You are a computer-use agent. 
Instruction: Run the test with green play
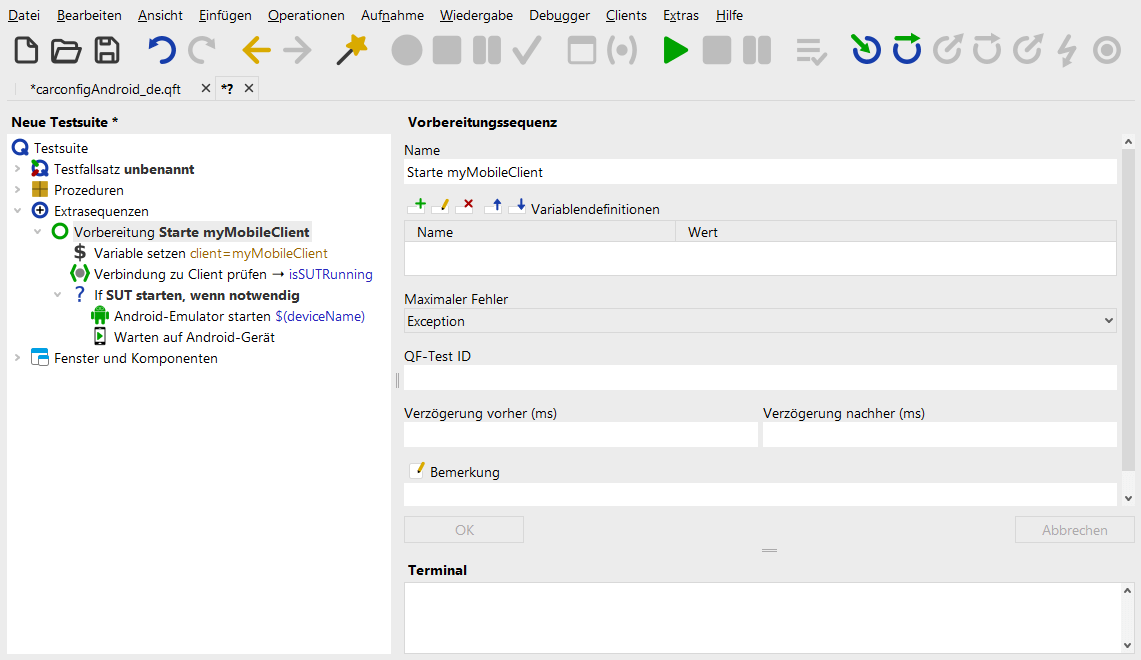(675, 51)
